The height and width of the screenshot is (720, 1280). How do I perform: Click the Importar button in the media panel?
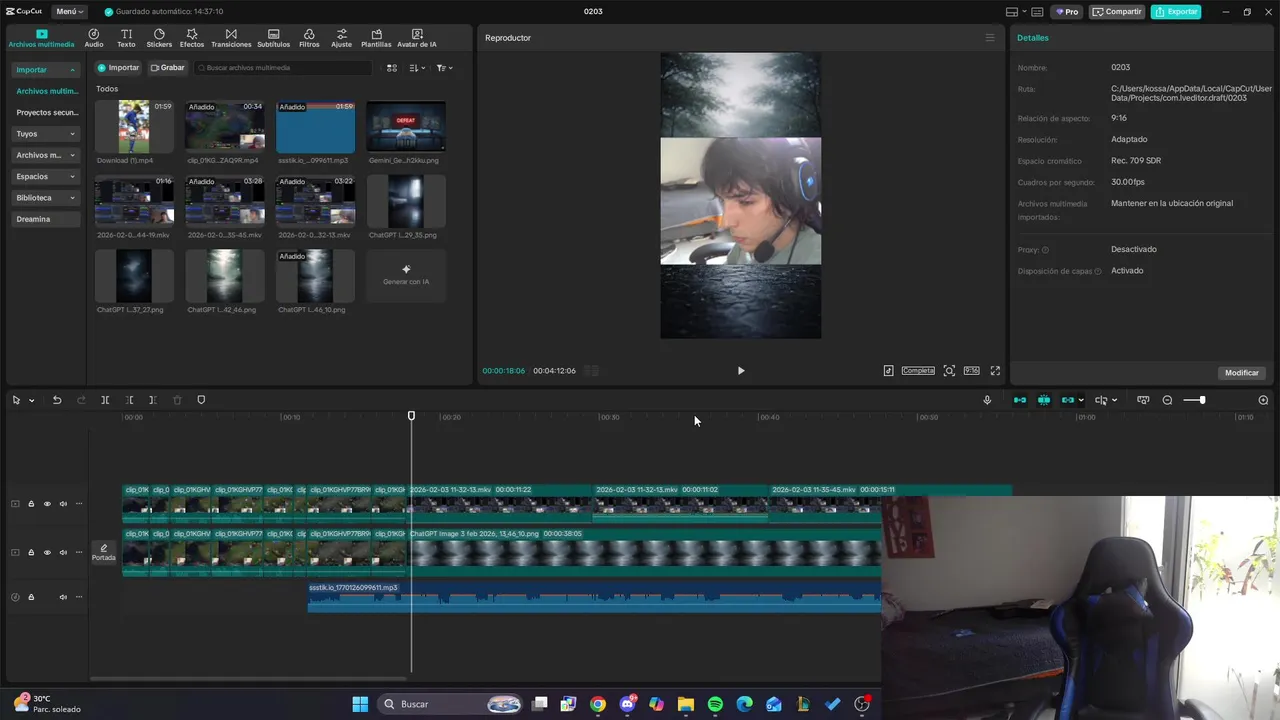[x=118, y=68]
